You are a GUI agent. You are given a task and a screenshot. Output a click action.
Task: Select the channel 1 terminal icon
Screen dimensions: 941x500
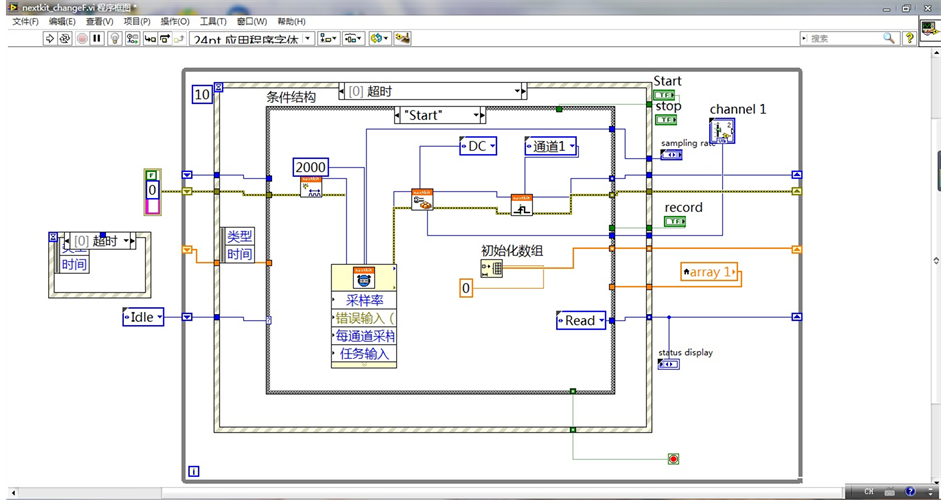722,131
